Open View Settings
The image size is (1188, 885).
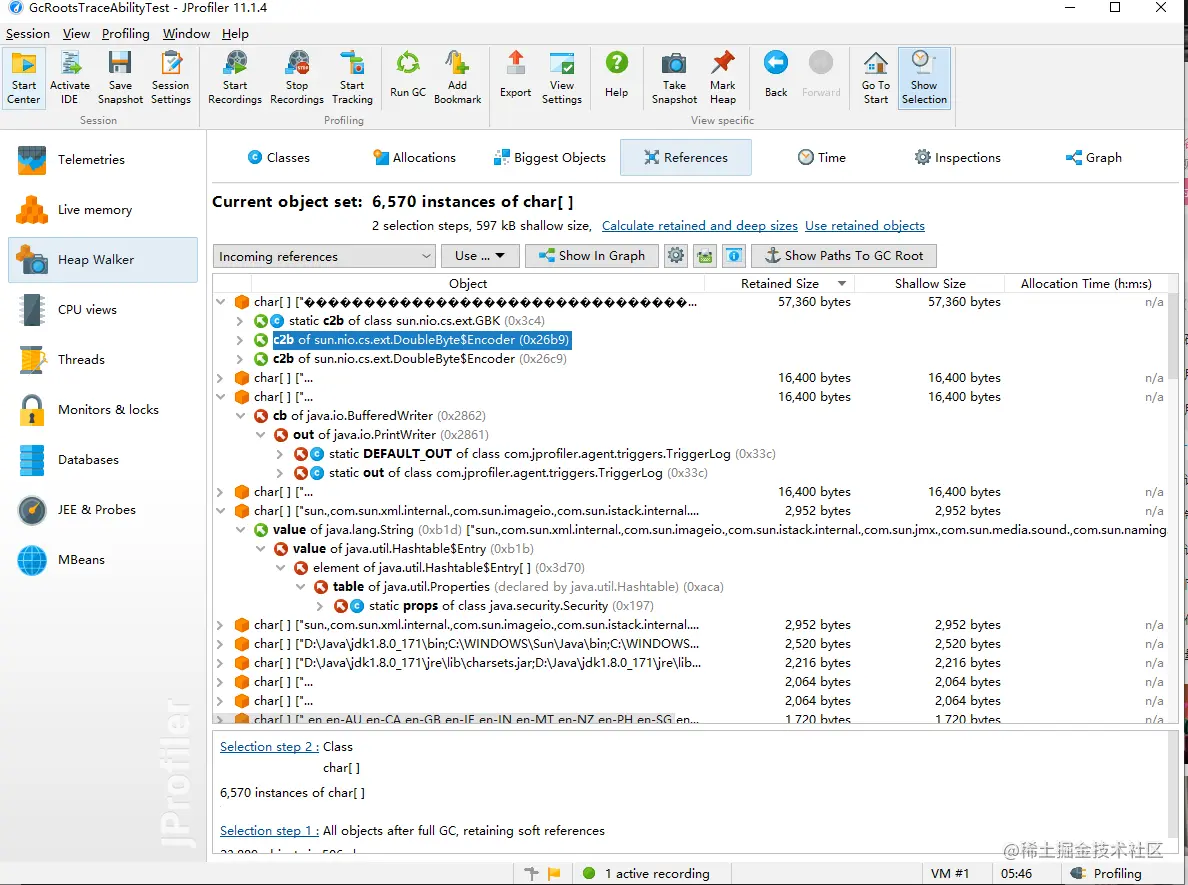(561, 78)
